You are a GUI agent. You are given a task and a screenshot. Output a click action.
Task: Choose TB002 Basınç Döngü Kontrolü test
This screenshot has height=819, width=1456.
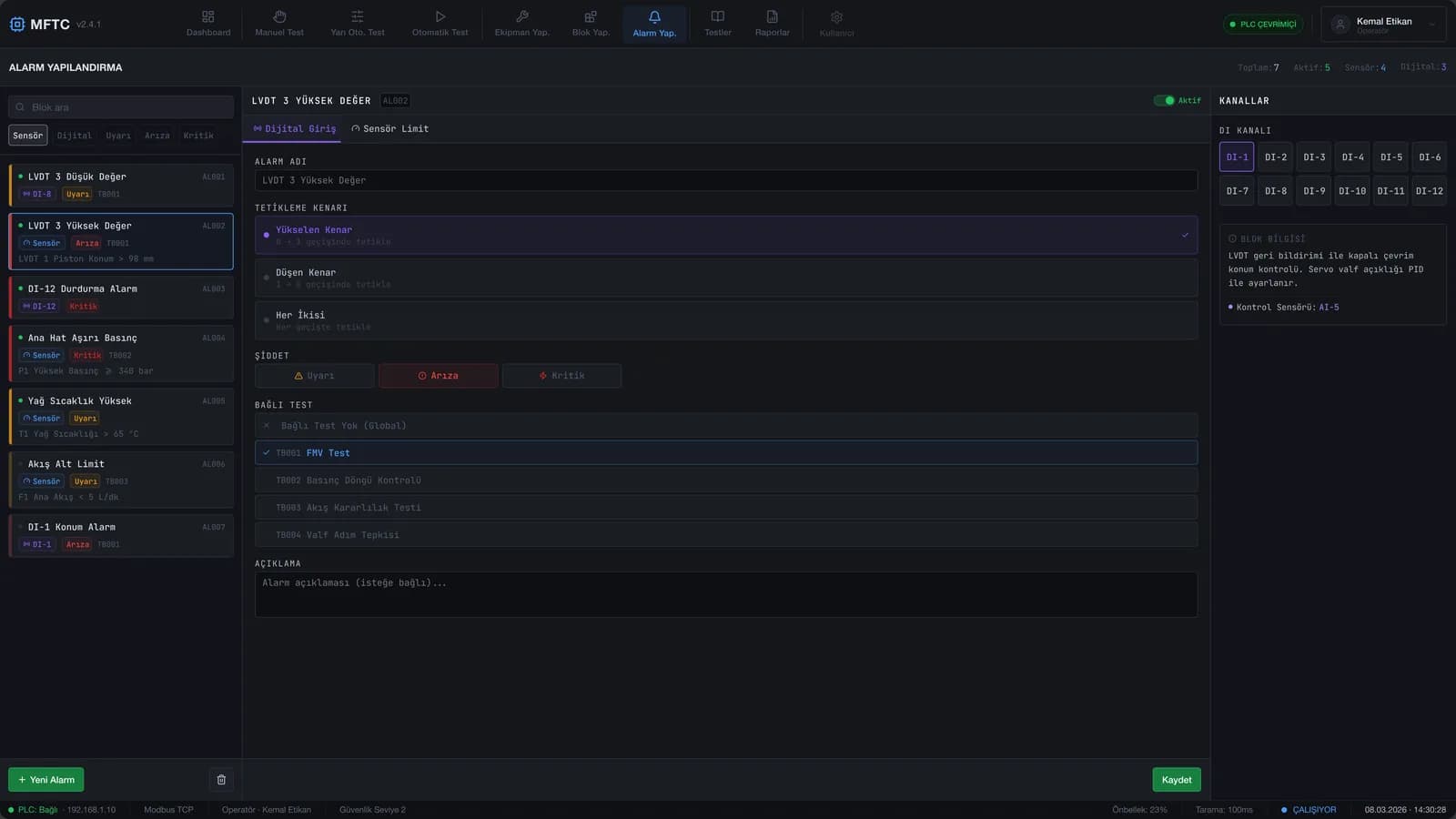[x=726, y=480]
